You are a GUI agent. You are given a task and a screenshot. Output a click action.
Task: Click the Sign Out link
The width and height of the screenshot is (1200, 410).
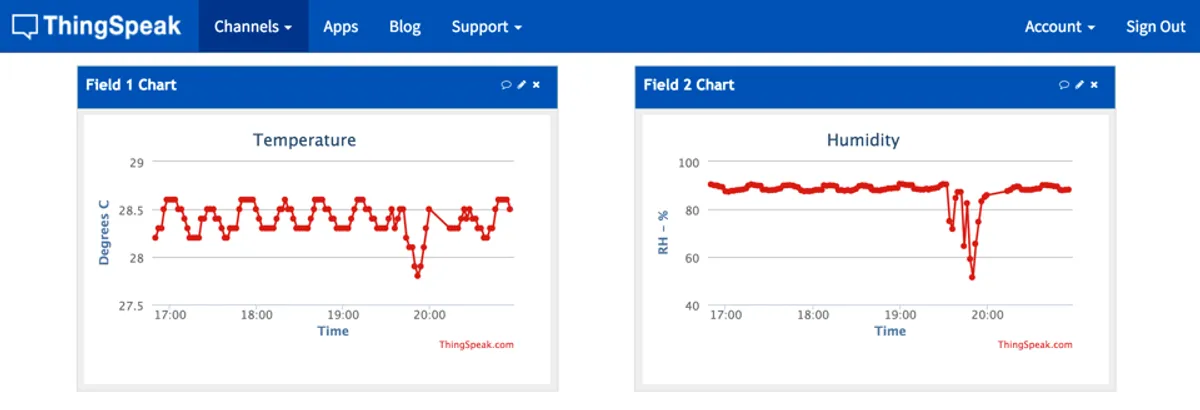[1155, 27]
